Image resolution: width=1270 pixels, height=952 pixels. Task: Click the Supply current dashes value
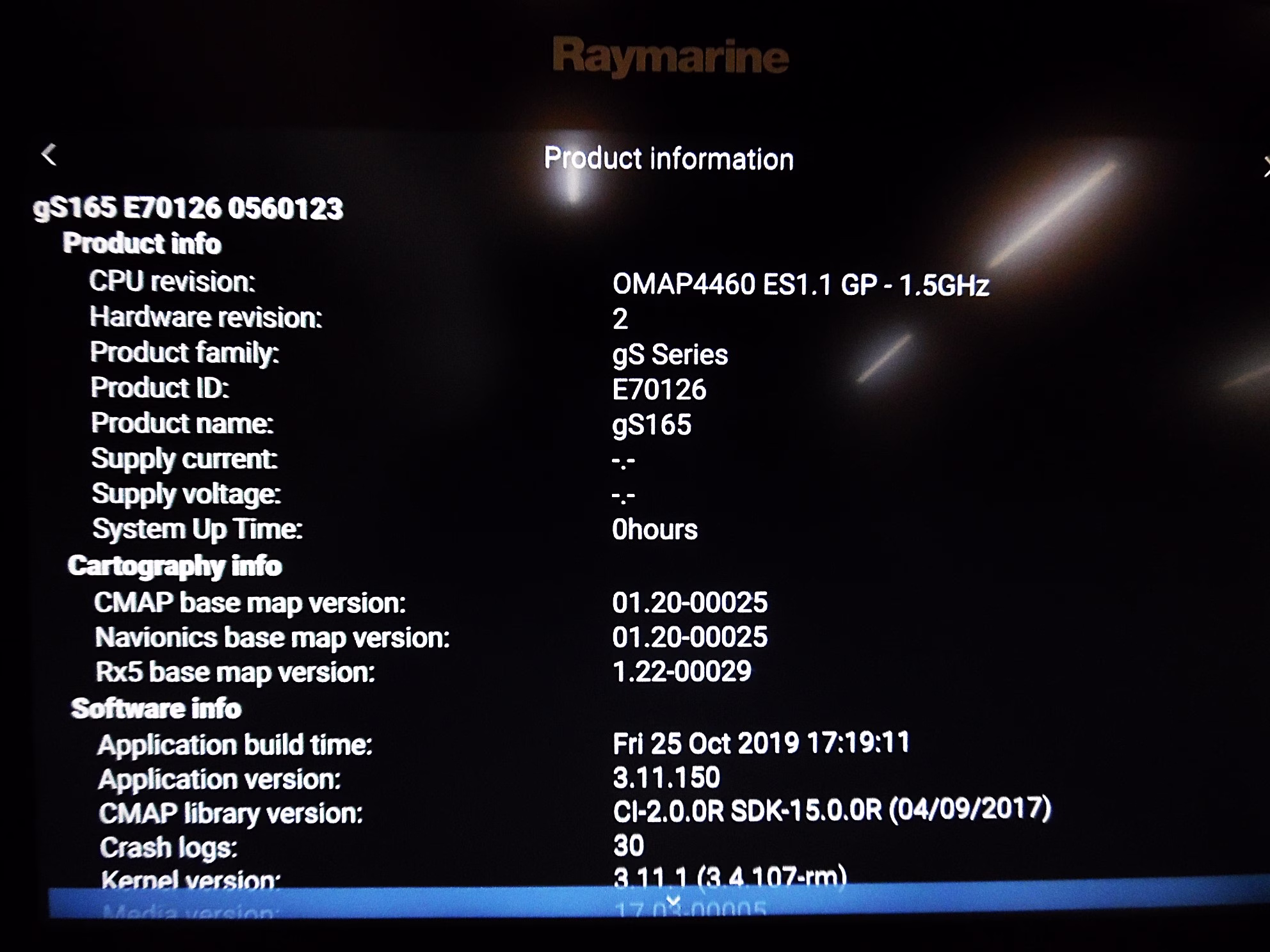pyautogui.click(x=623, y=461)
